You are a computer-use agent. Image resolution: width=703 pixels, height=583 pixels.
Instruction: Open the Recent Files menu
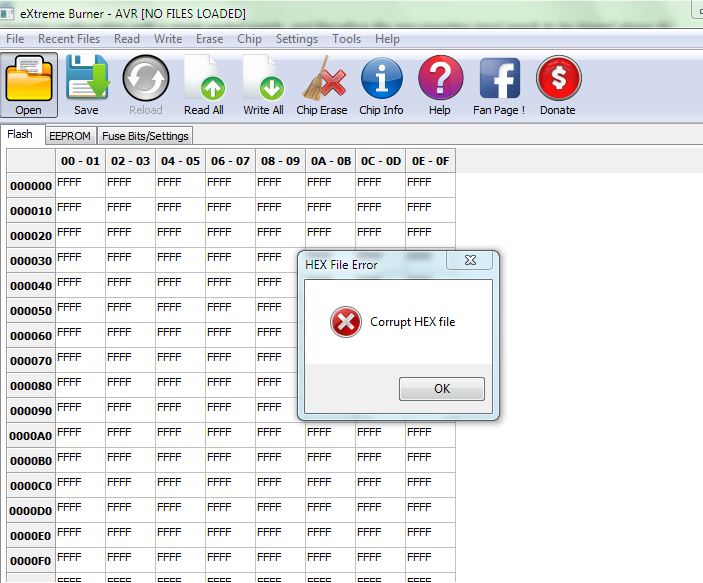(x=69, y=39)
